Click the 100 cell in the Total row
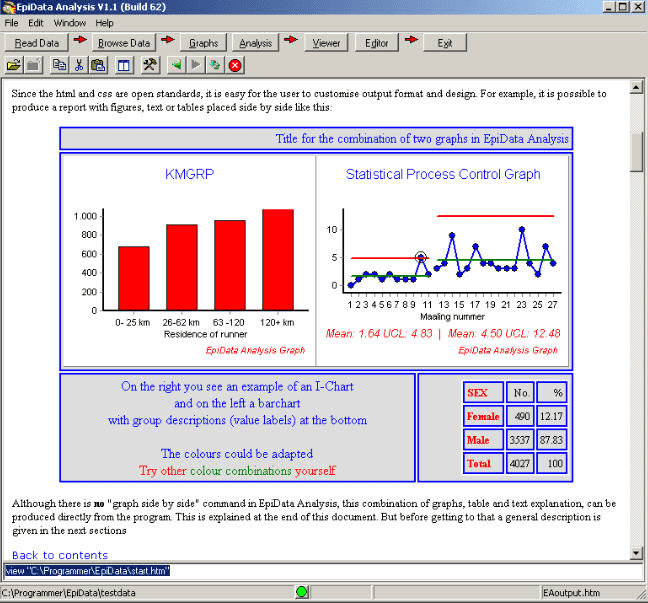This screenshot has width=648, height=603. tap(551, 463)
